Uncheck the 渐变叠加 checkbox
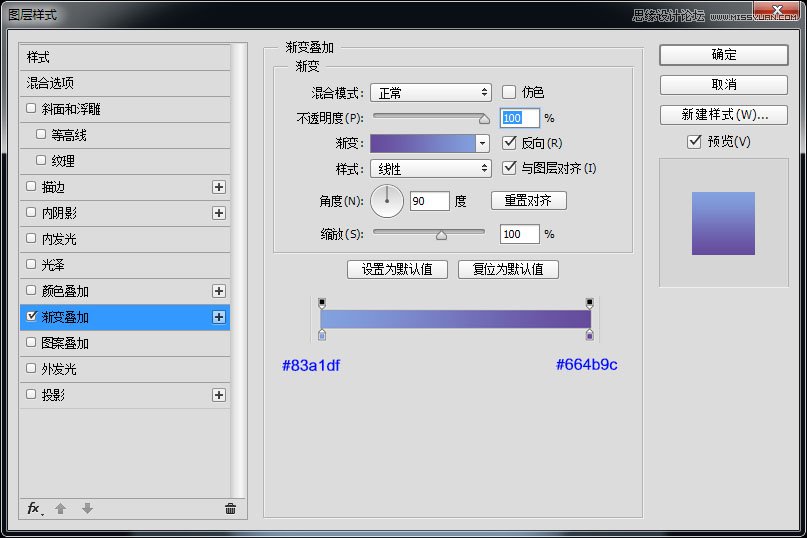Screen dimensions: 807x538 click(x=31, y=316)
